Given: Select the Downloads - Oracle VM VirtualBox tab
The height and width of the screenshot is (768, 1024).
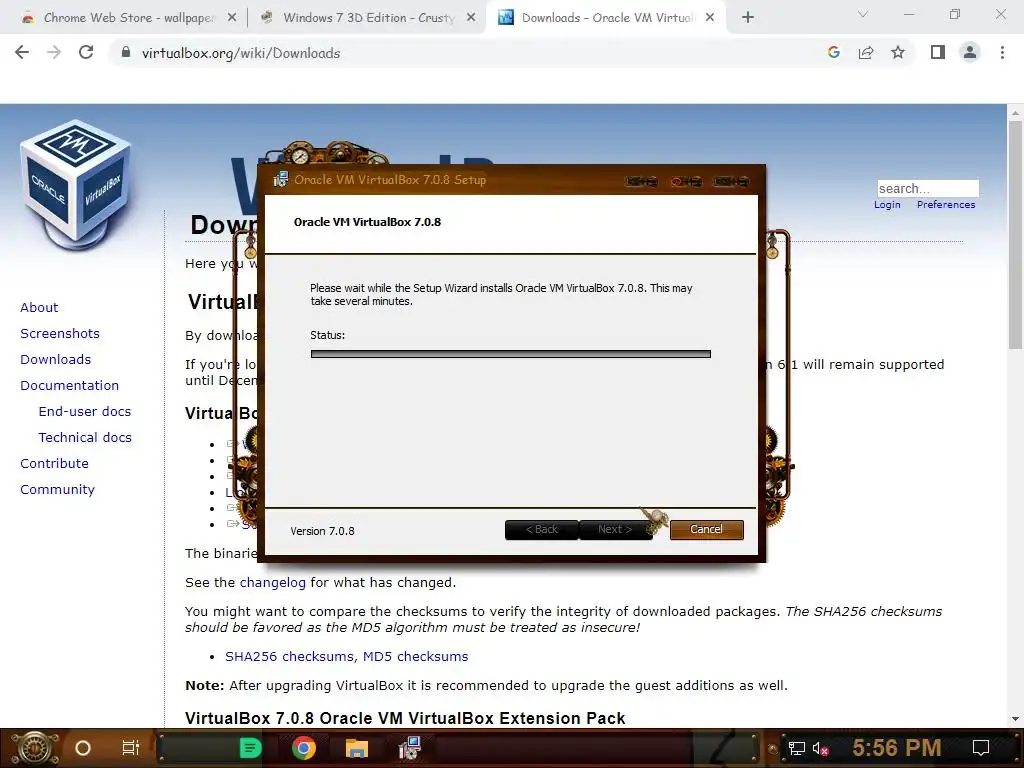Looking at the screenshot, I should (607, 18).
